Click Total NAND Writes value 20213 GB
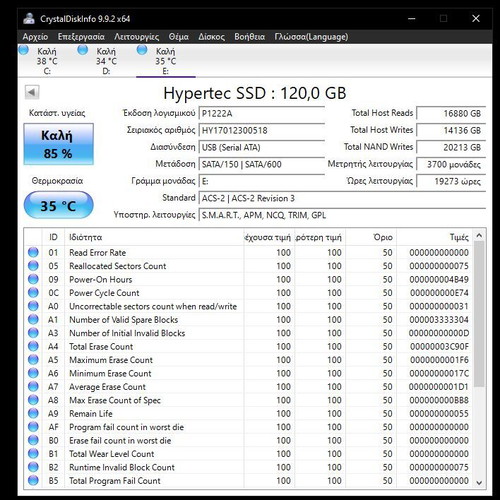The height and width of the screenshot is (500, 500). [451, 147]
